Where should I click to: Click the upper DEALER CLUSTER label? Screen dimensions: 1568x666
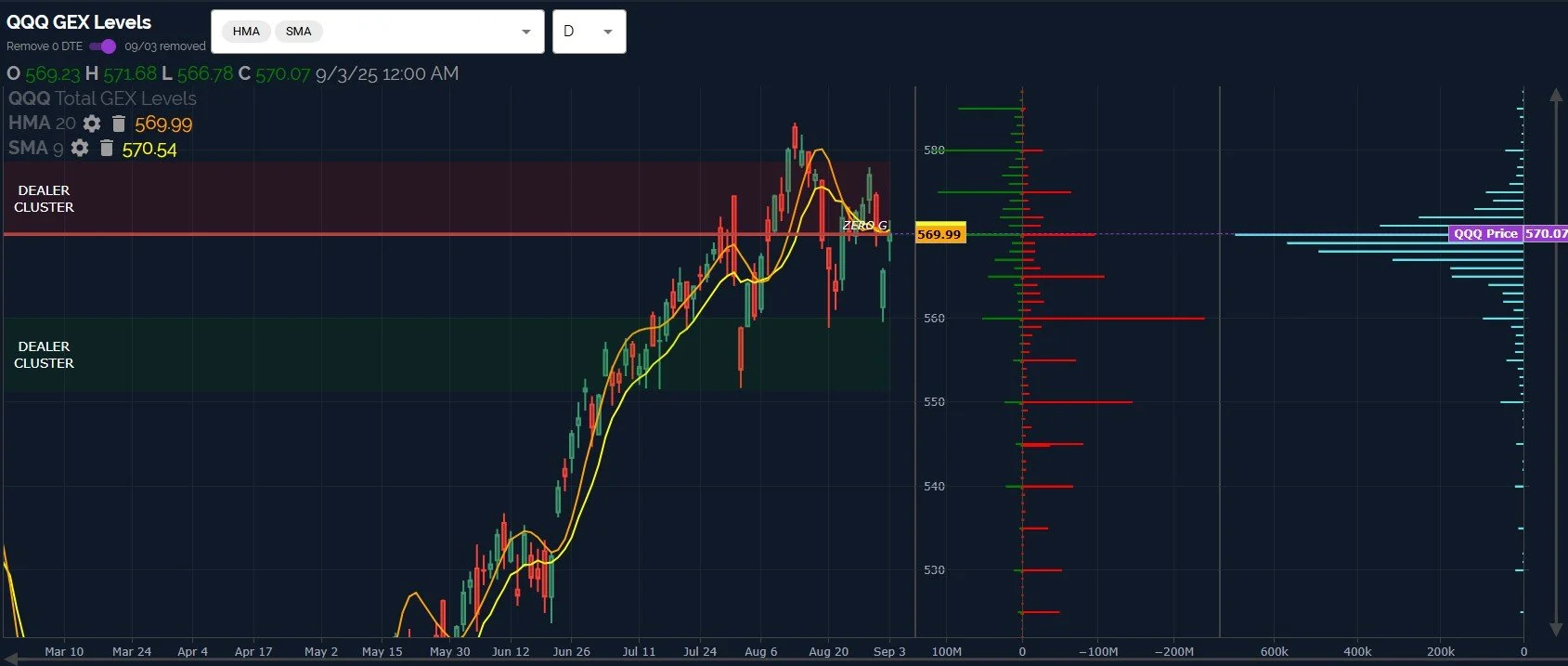44,199
